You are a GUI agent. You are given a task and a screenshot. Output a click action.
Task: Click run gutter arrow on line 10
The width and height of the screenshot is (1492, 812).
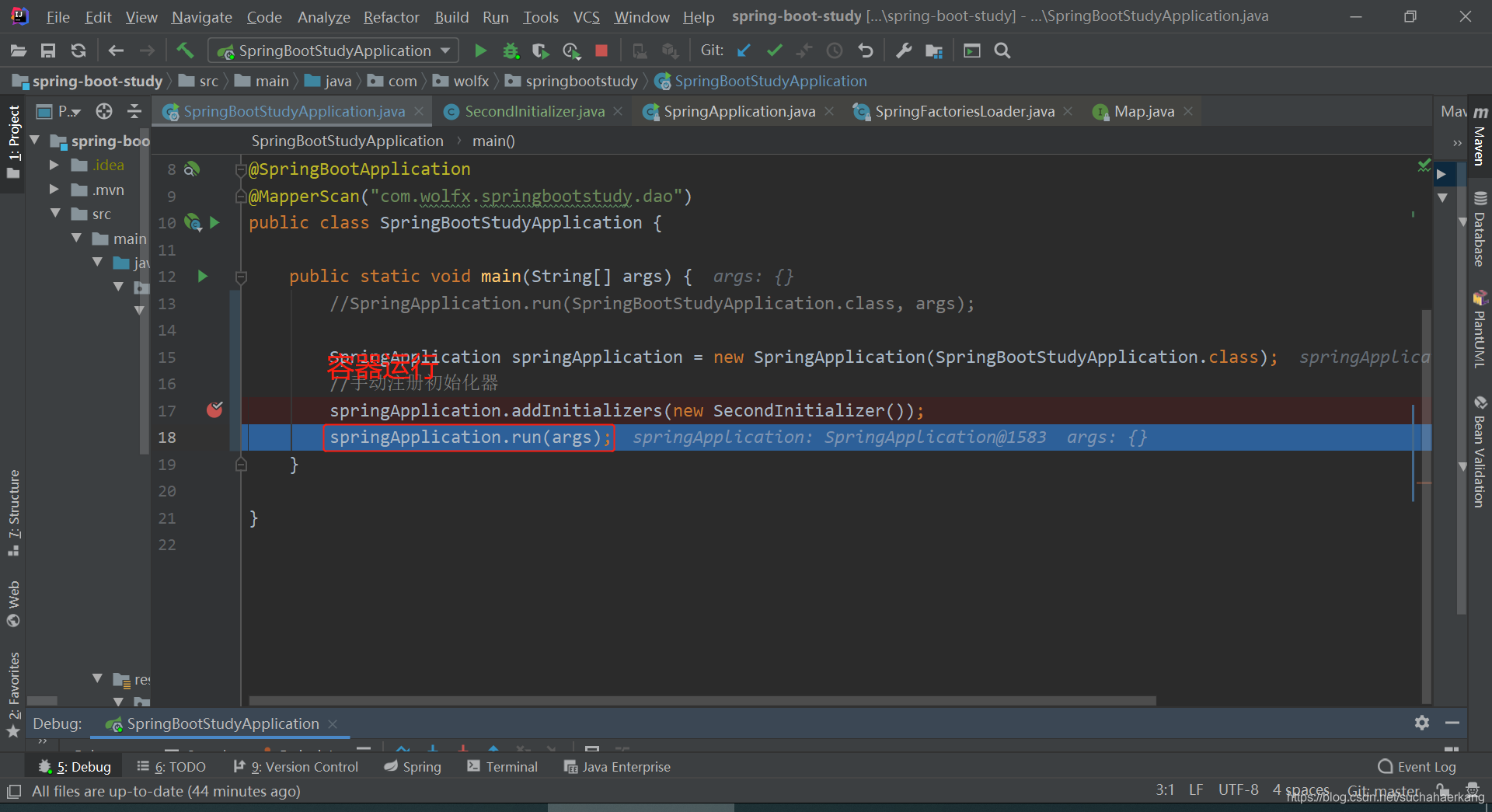(215, 223)
